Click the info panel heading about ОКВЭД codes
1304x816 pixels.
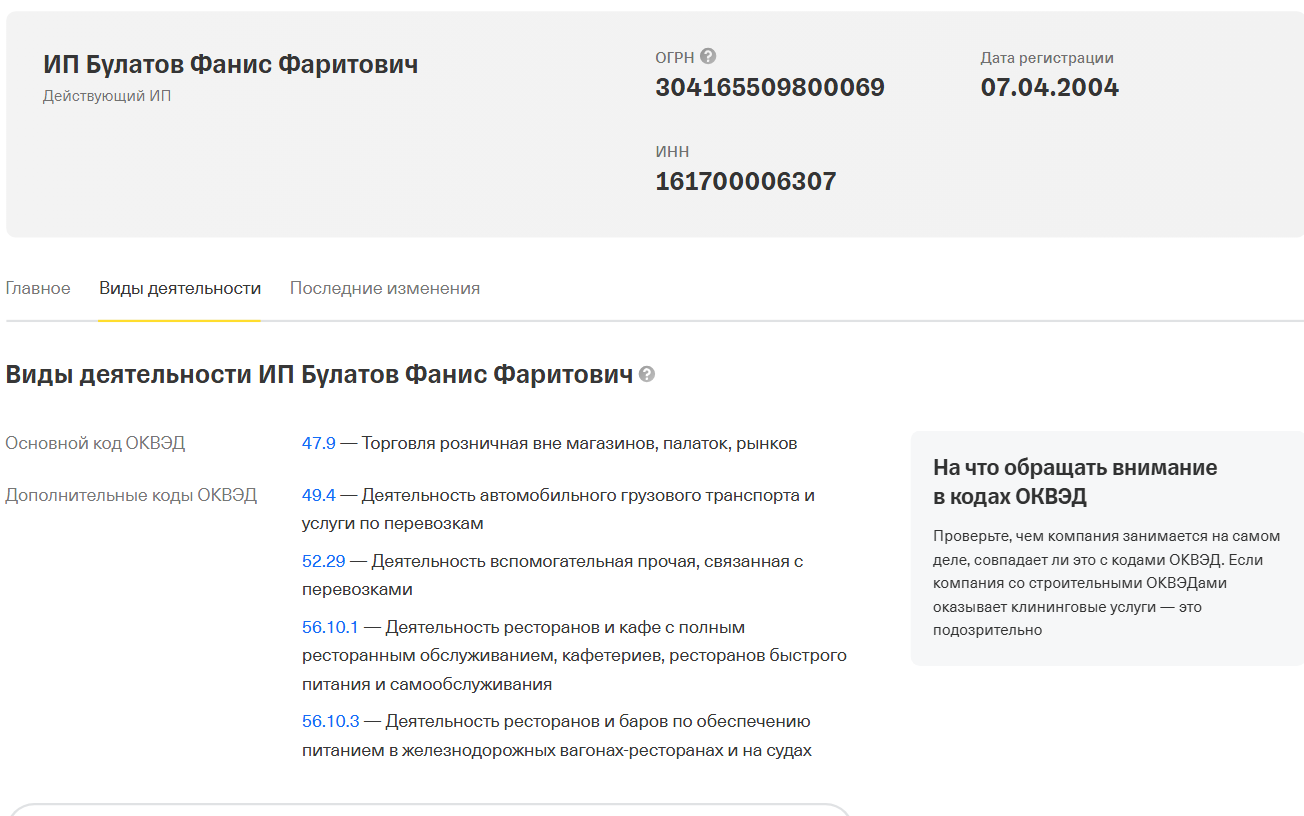[1075, 478]
